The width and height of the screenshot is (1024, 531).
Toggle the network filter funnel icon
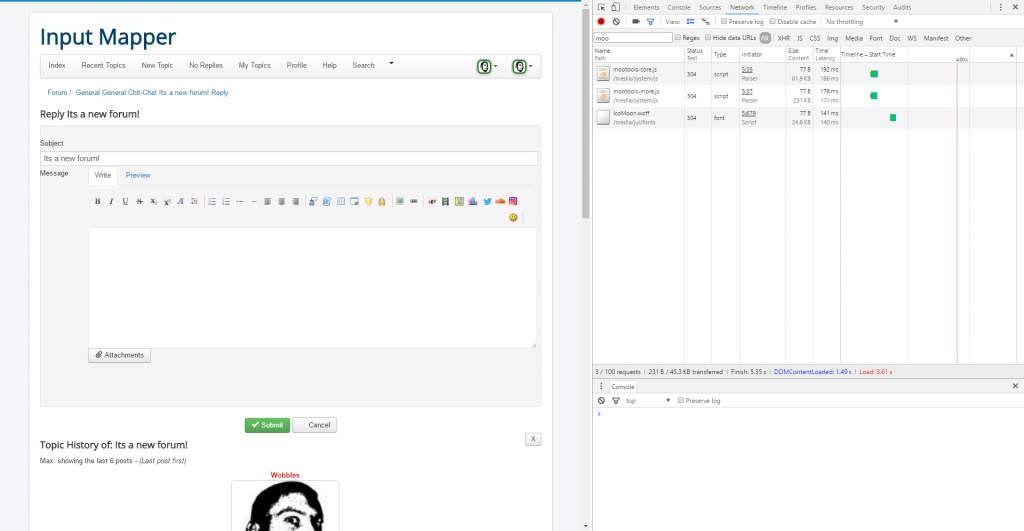[650, 21]
